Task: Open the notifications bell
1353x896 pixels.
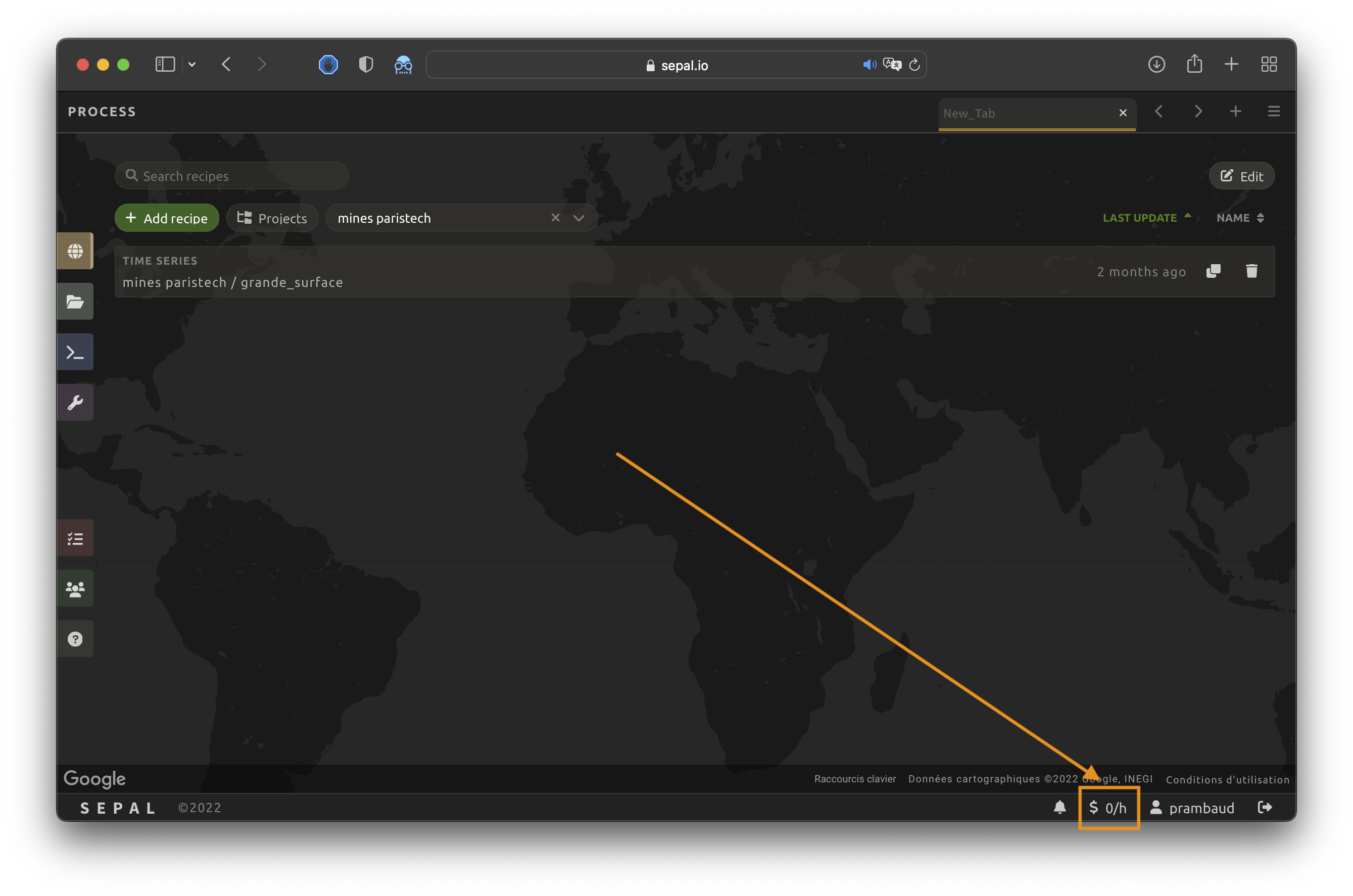Action: click(1059, 807)
